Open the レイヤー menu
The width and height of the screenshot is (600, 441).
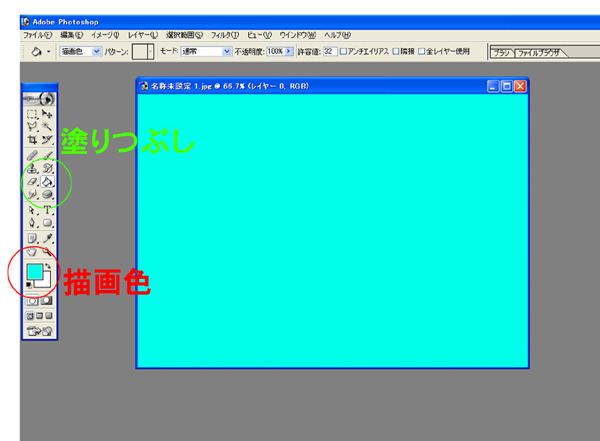point(143,35)
